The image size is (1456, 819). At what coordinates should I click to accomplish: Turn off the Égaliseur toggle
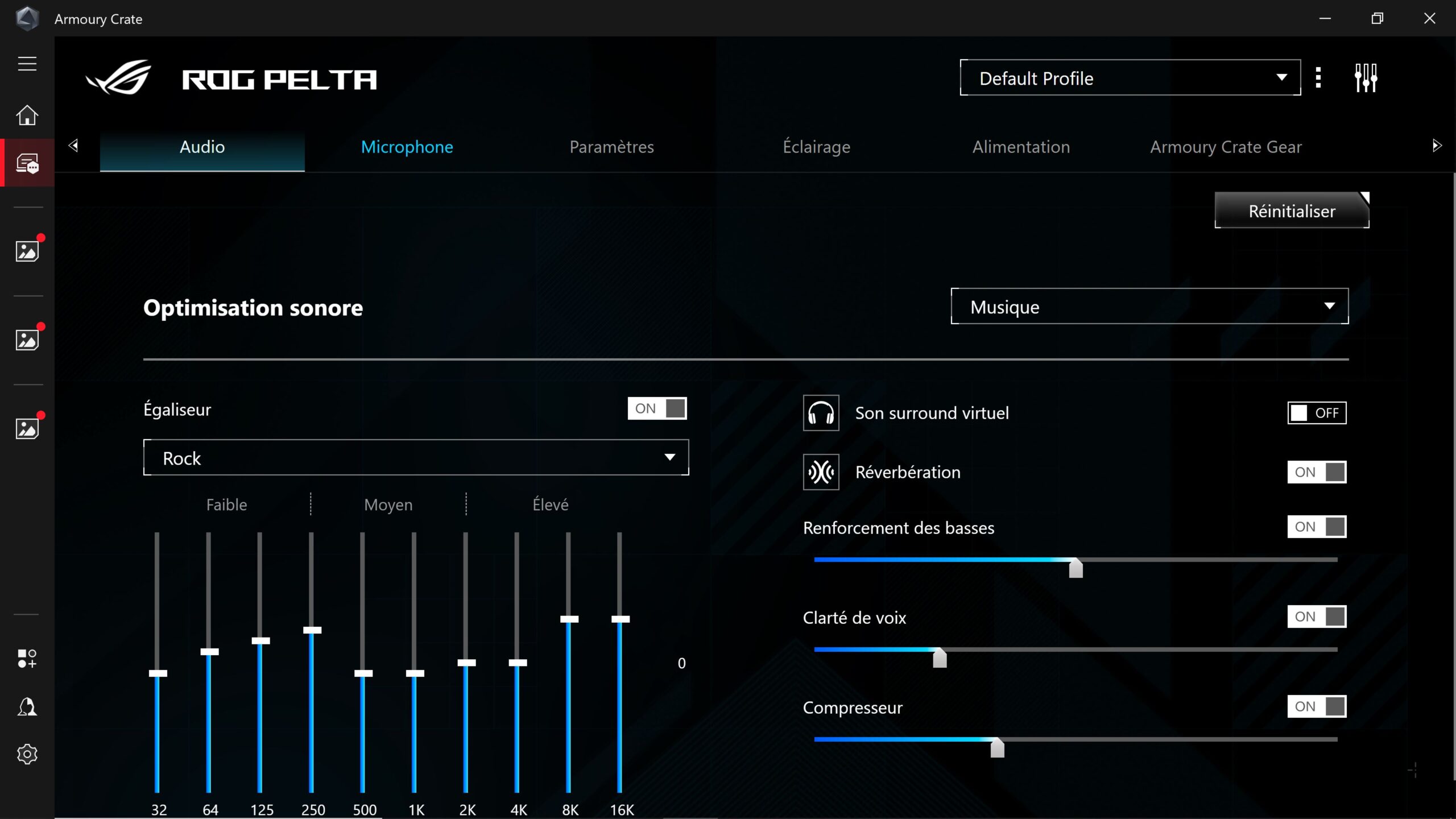coord(657,408)
